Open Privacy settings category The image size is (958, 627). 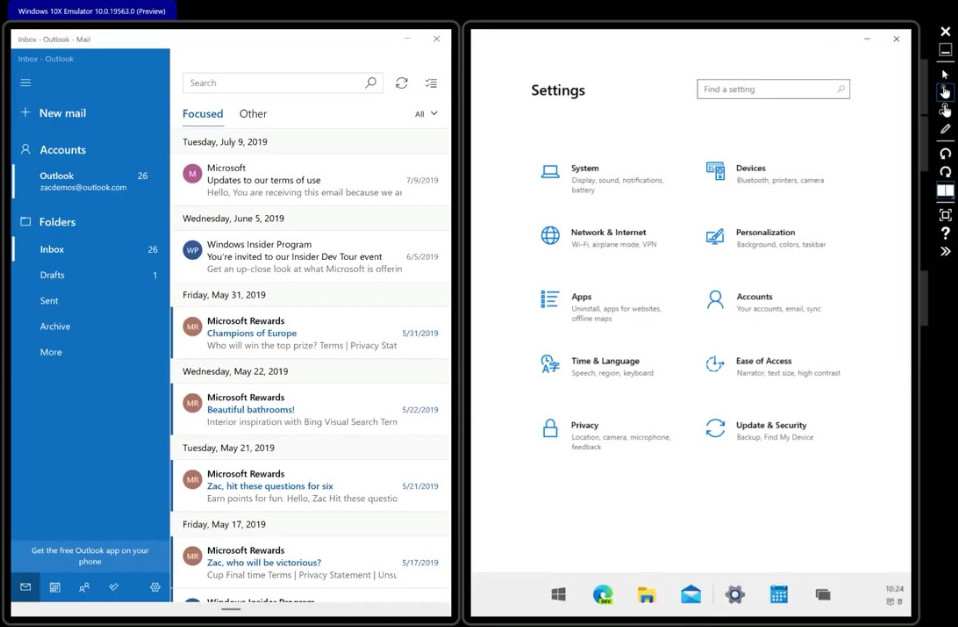pyautogui.click(x=606, y=434)
